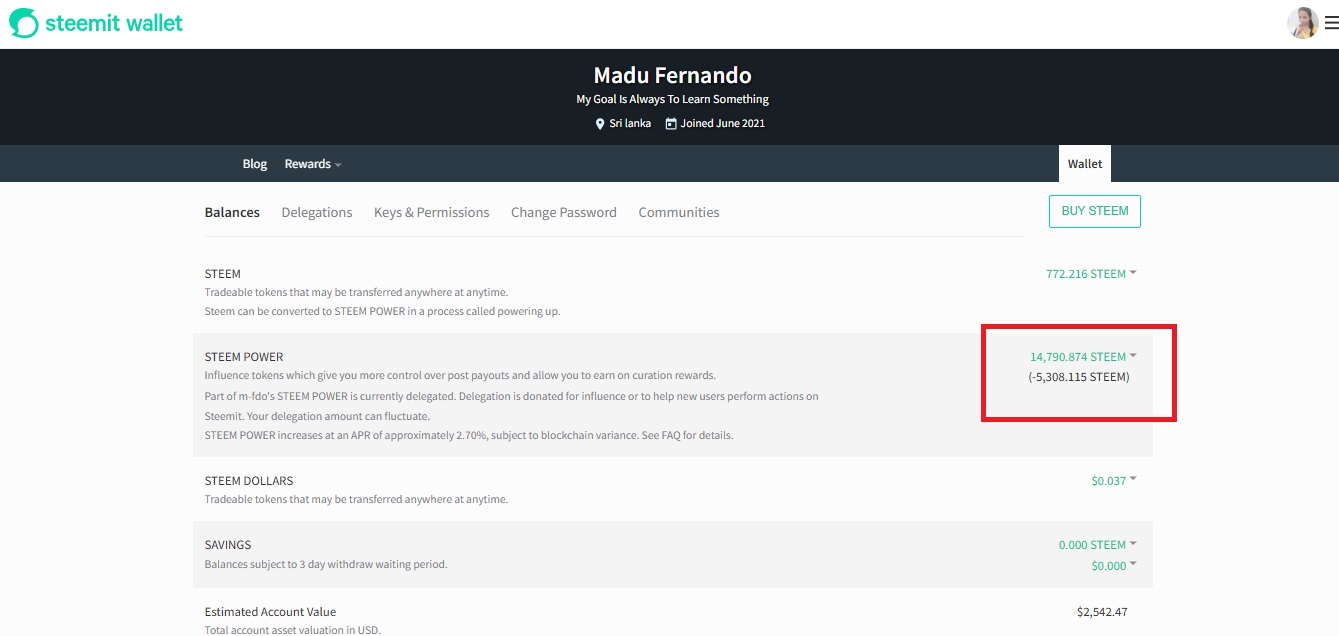Click the location pin icon near Sri lanka
This screenshot has height=636, width=1339.
[x=600, y=124]
